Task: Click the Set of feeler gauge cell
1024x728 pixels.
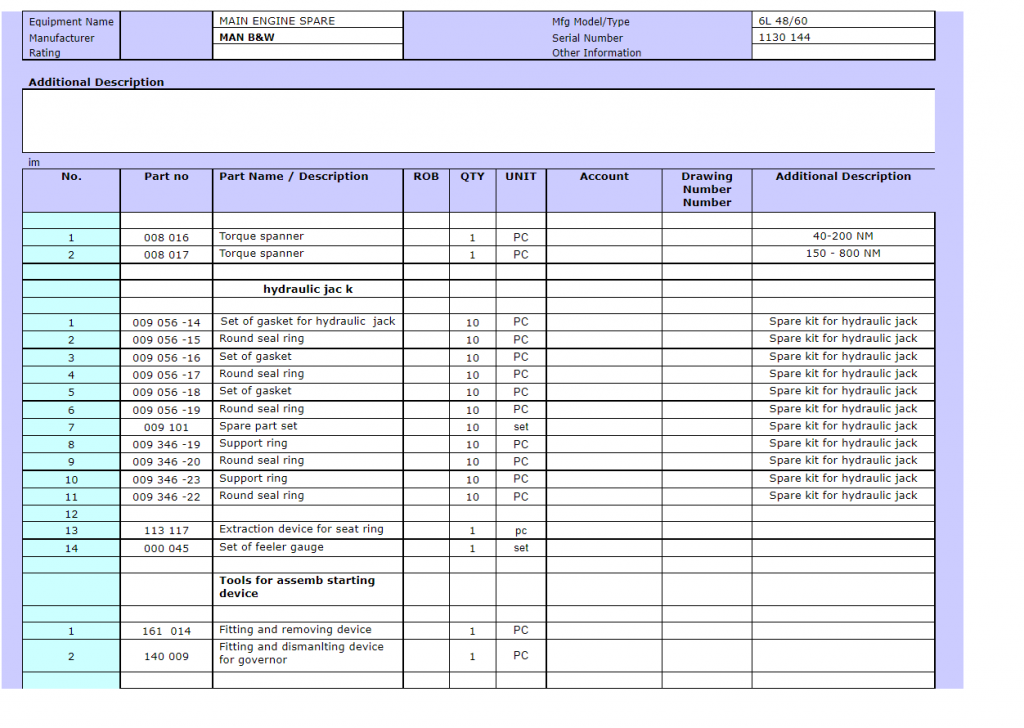Action: pyautogui.click(x=307, y=548)
